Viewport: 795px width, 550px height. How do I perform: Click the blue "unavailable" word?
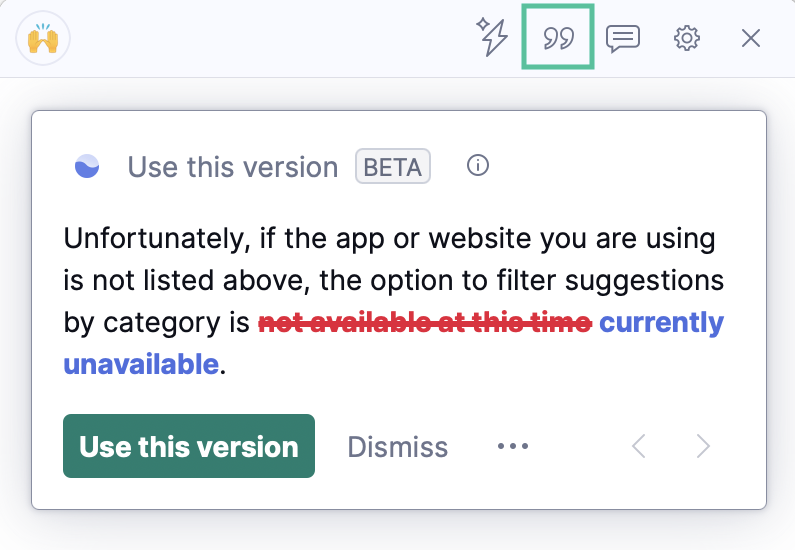140,364
